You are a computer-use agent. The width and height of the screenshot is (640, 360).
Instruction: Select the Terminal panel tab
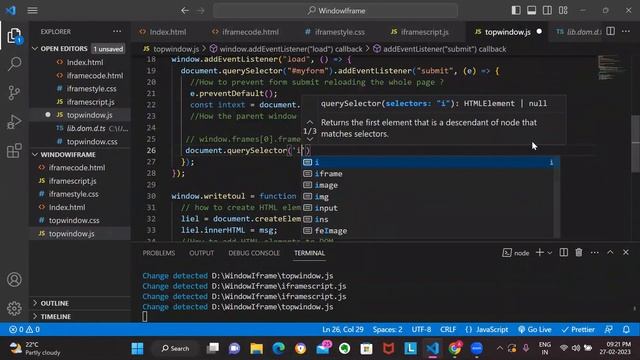(x=309, y=253)
